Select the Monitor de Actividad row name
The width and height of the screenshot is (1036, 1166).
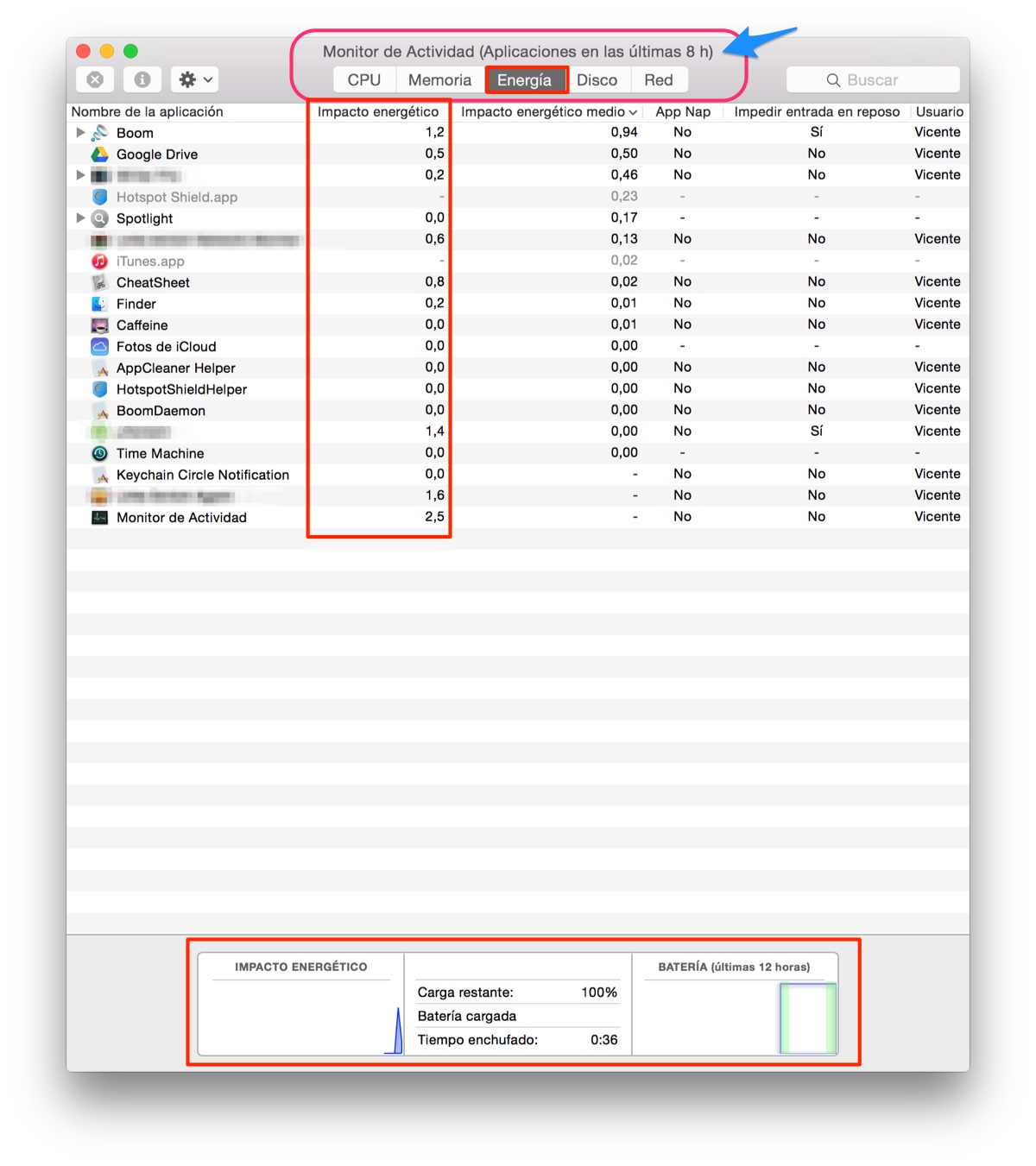click(181, 518)
